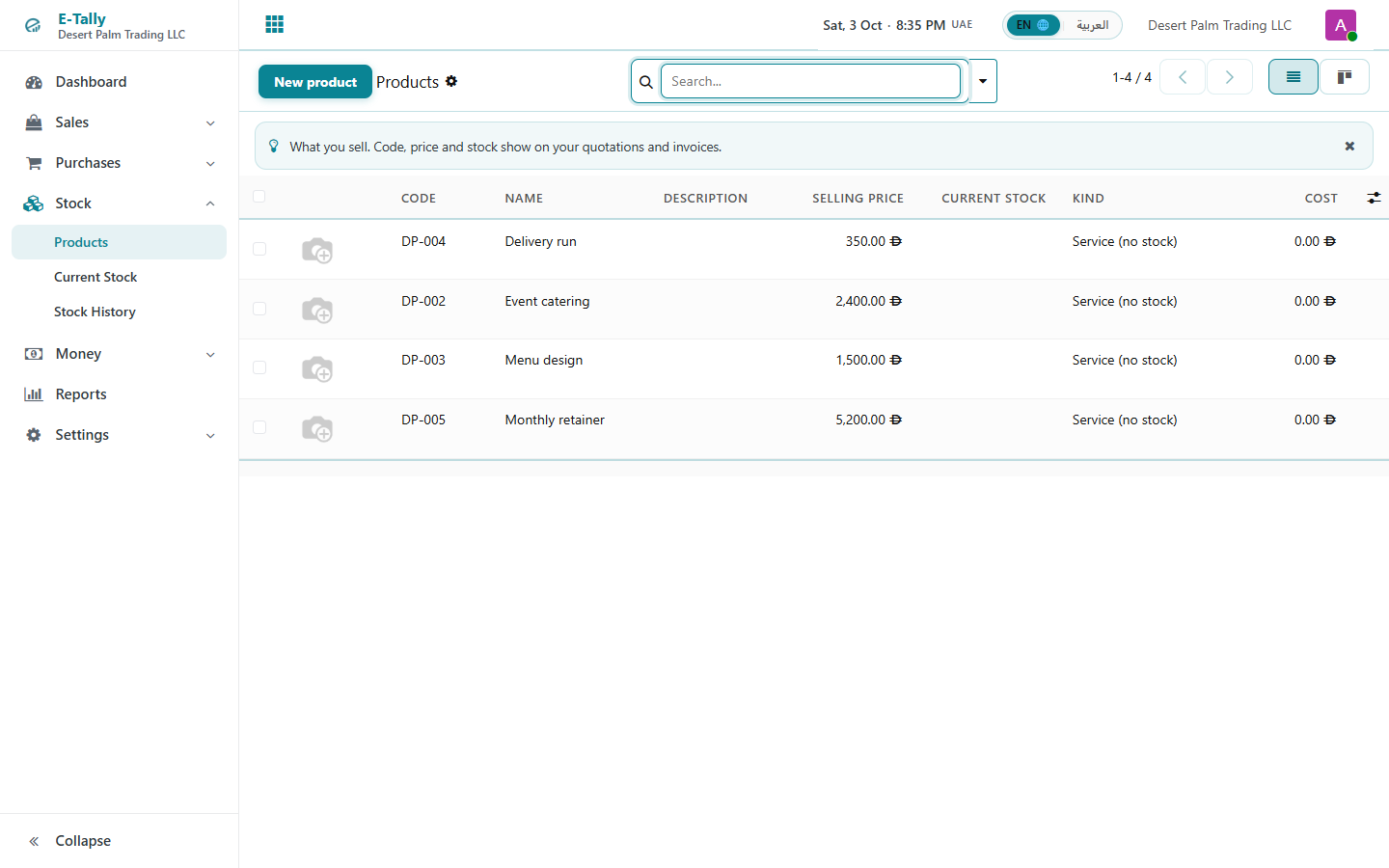Tick the checkbox for Delivery run
This screenshot has height=868, width=1389.
point(259,249)
